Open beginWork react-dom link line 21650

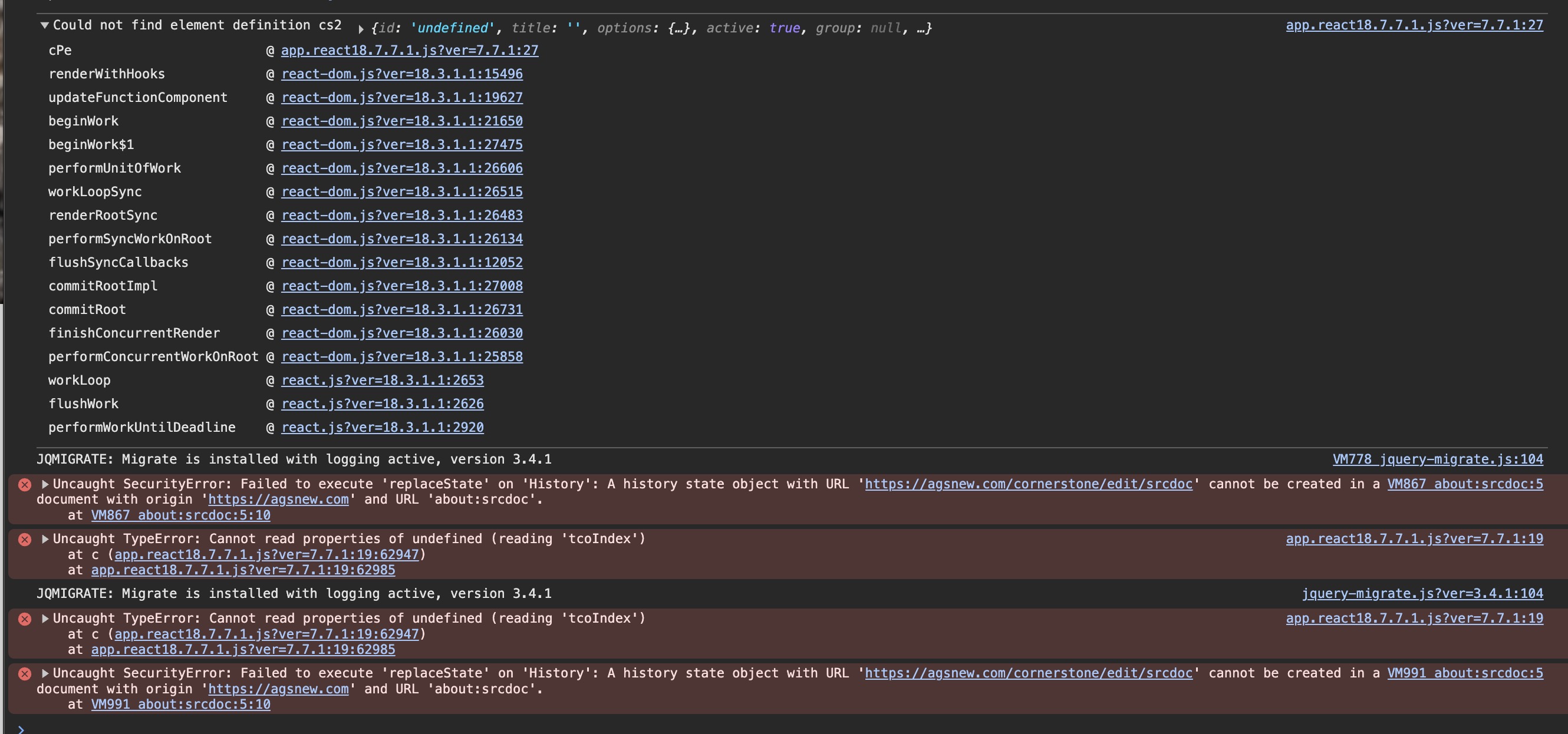[x=402, y=121]
